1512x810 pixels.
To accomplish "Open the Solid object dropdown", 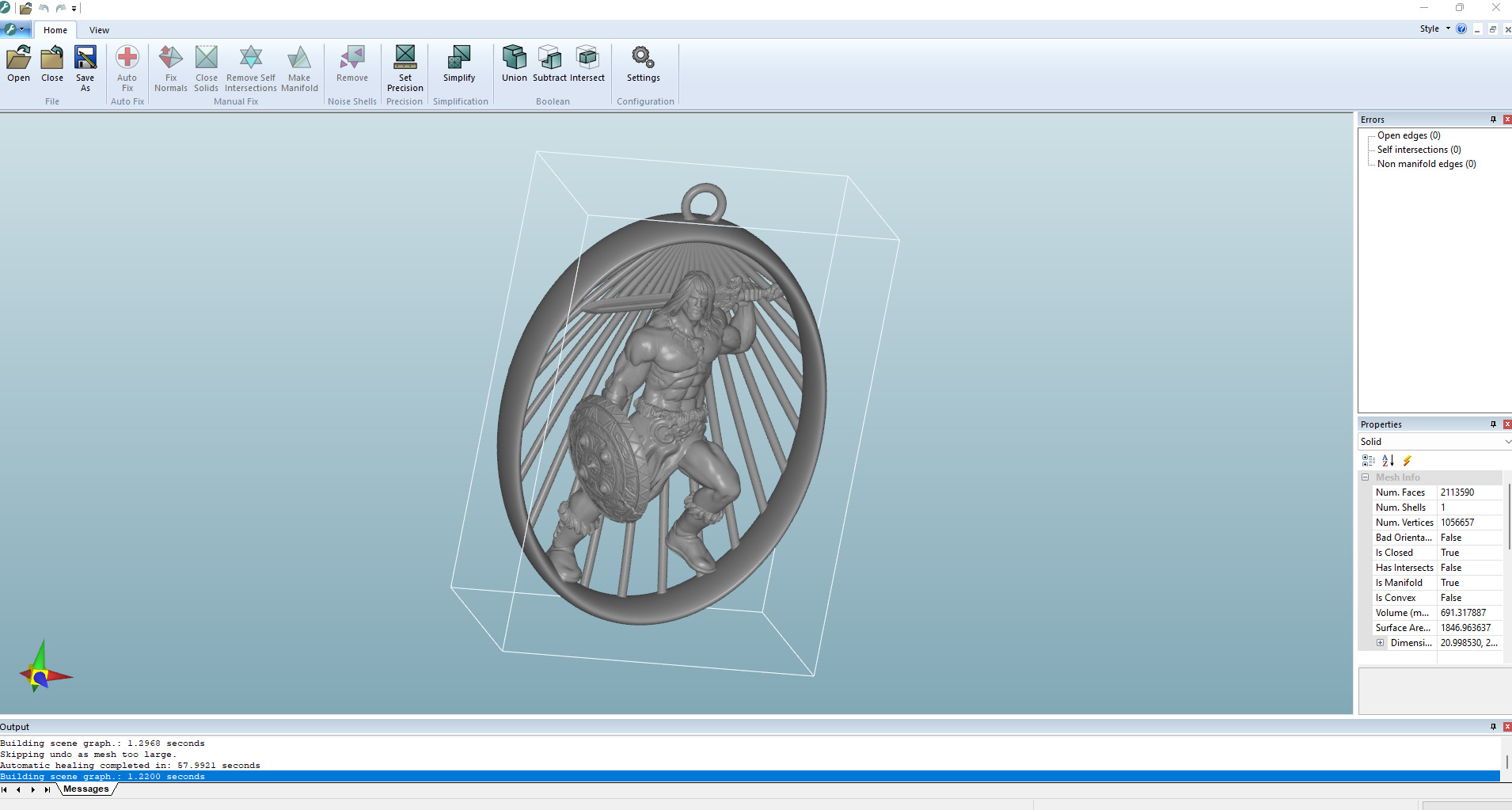I will pos(1435,442).
